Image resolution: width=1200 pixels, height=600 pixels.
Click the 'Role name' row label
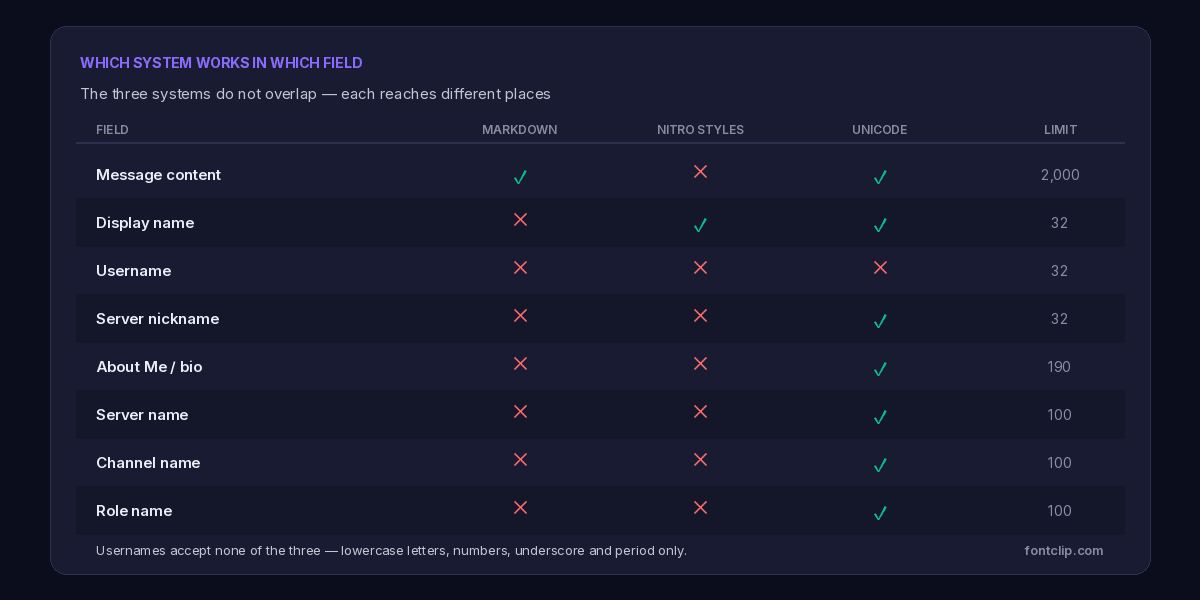pos(134,511)
